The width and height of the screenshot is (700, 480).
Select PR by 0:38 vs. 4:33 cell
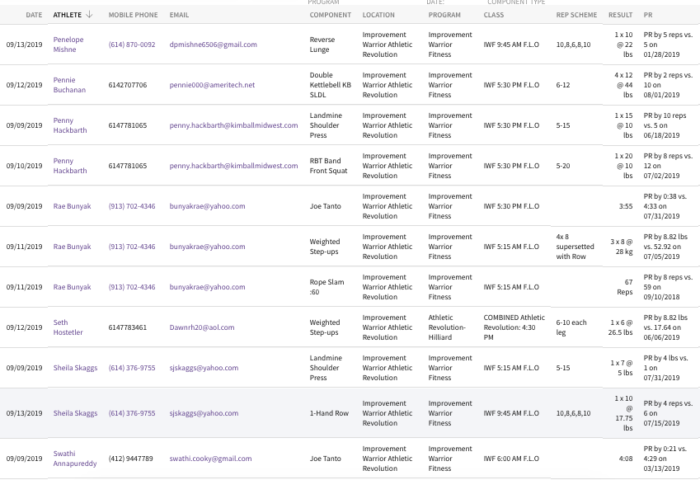(x=666, y=206)
